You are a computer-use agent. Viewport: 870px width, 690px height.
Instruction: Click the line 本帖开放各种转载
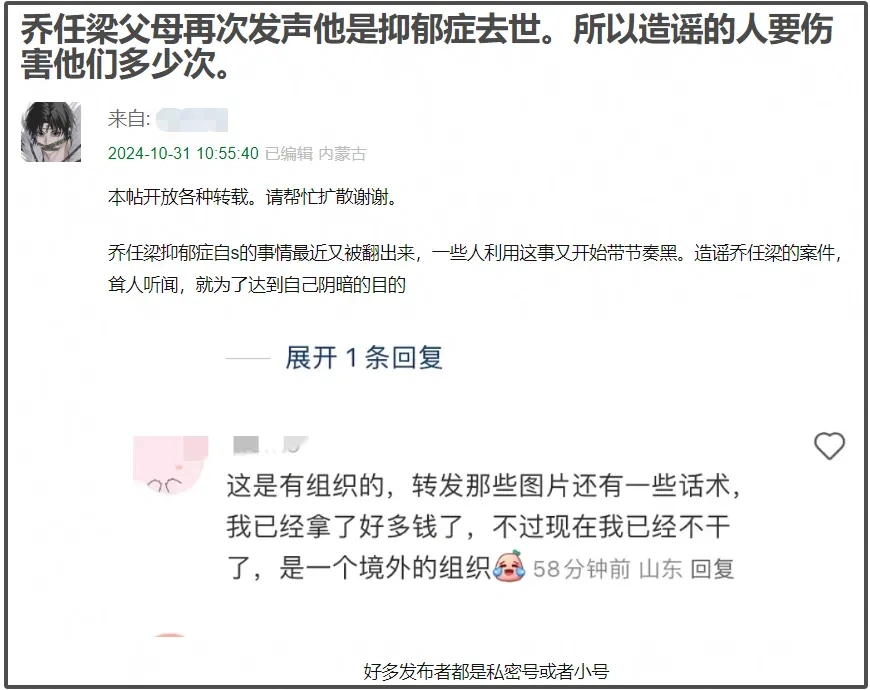pyautogui.click(x=253, y=197)
